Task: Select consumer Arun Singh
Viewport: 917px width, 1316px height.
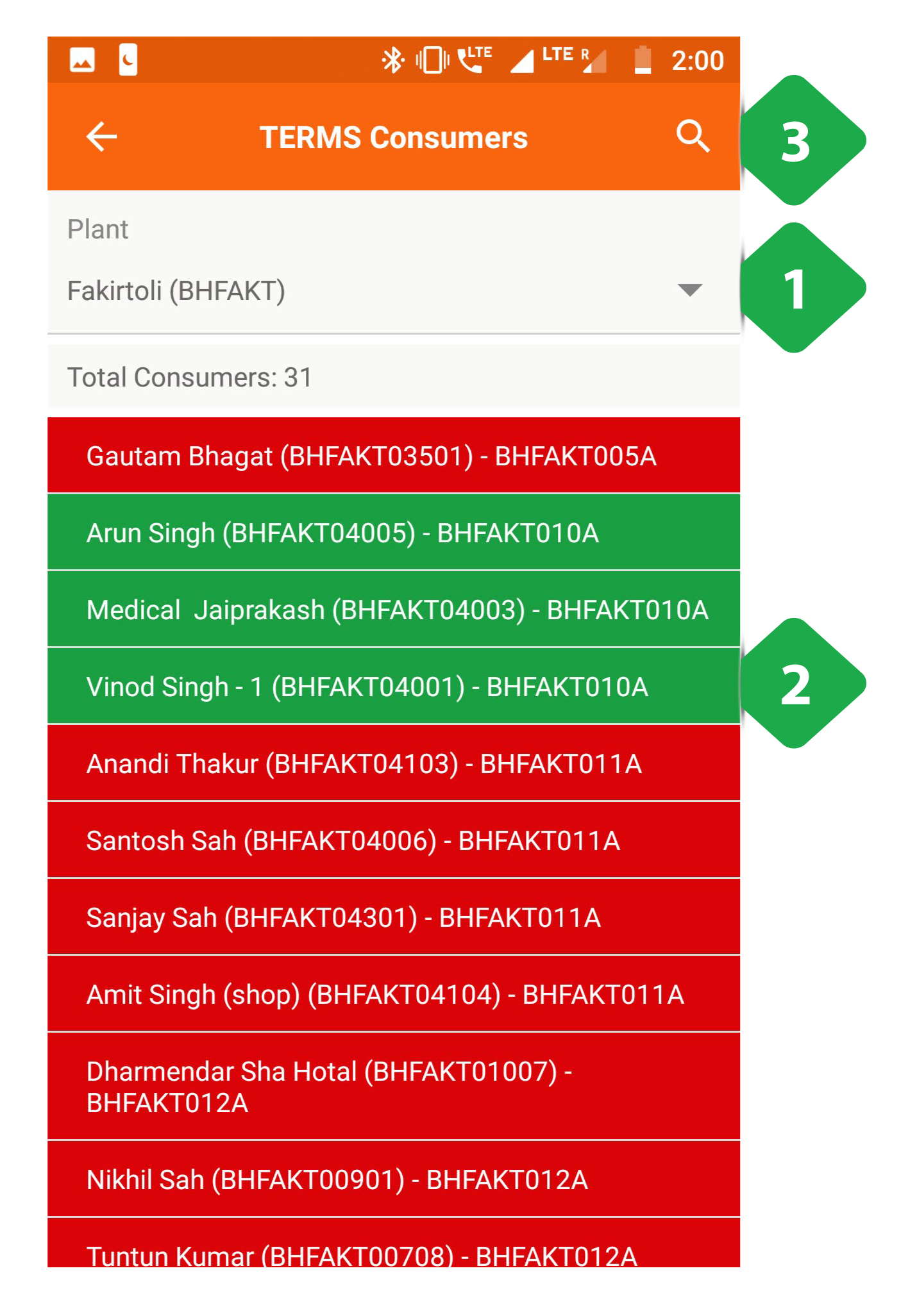Action: pyautogui.click(x=394, y=533)
